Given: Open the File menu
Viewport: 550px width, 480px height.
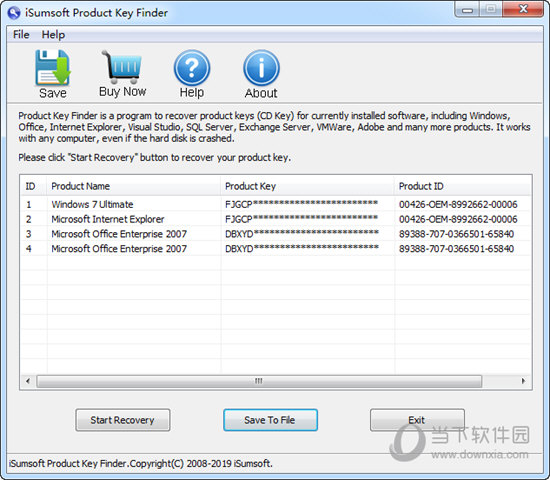Looking at the screenshot, I should [21, 35].
